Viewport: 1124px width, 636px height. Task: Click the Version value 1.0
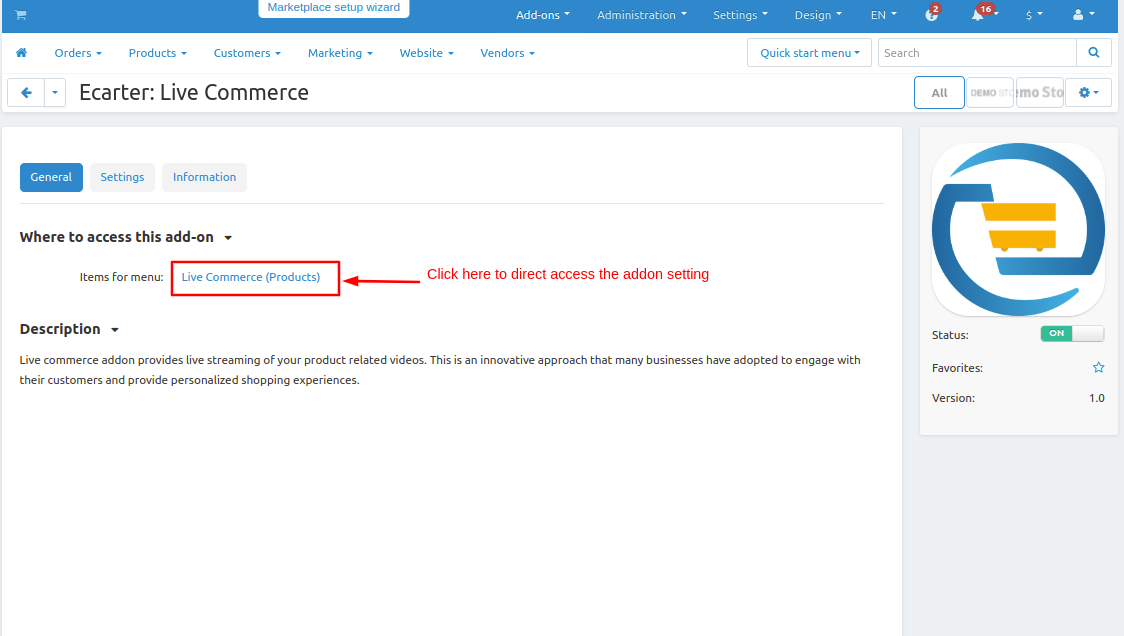(1097, 398)
